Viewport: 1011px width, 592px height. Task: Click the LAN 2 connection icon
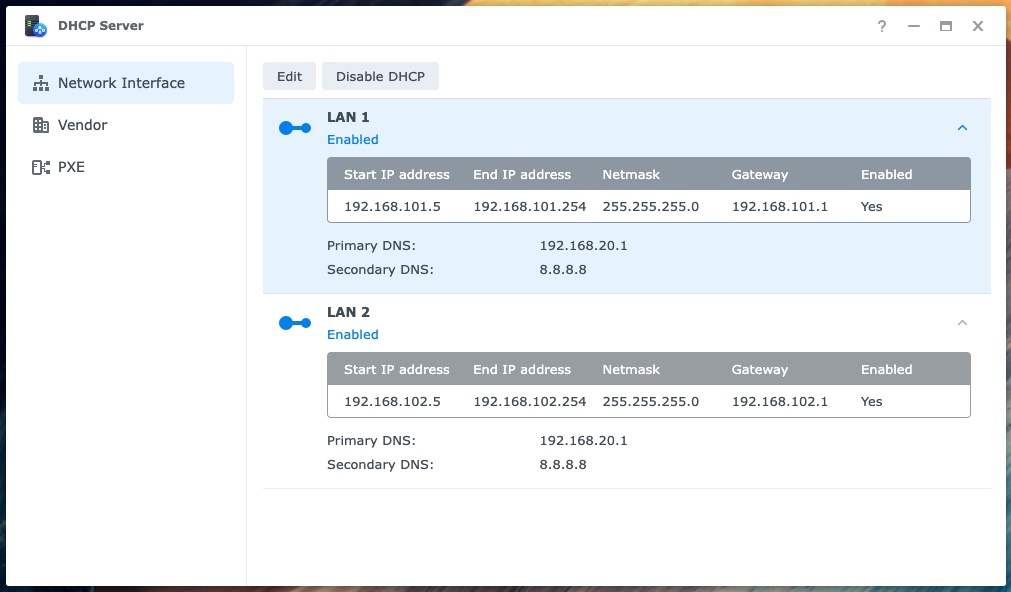[x=294, y=323]
